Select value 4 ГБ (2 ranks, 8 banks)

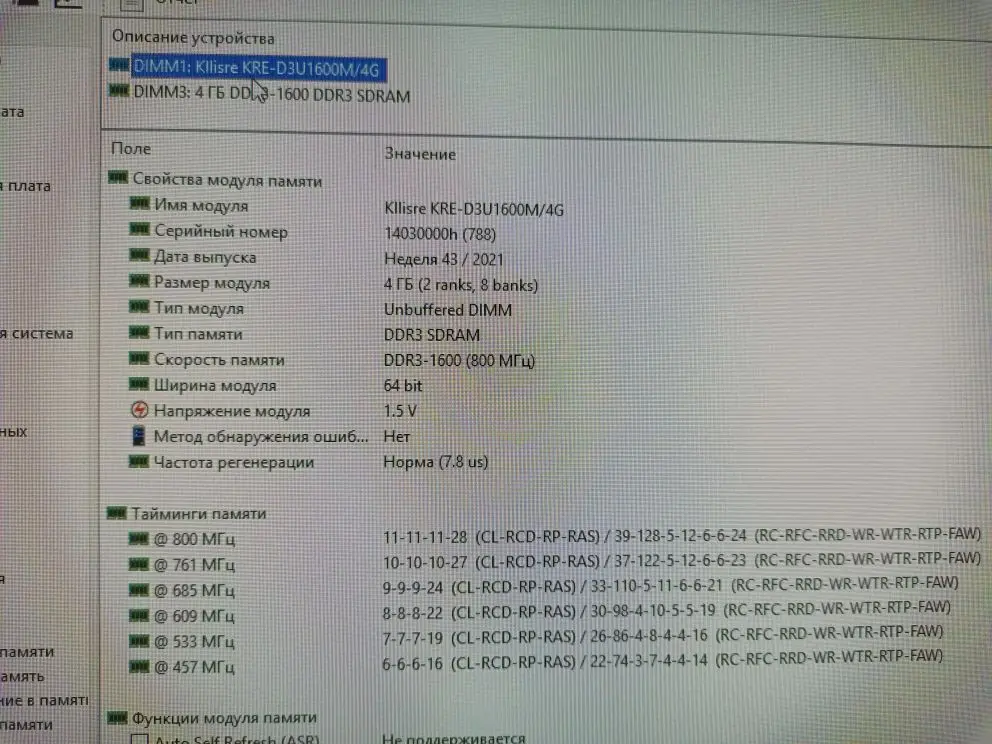click(461, 285)
